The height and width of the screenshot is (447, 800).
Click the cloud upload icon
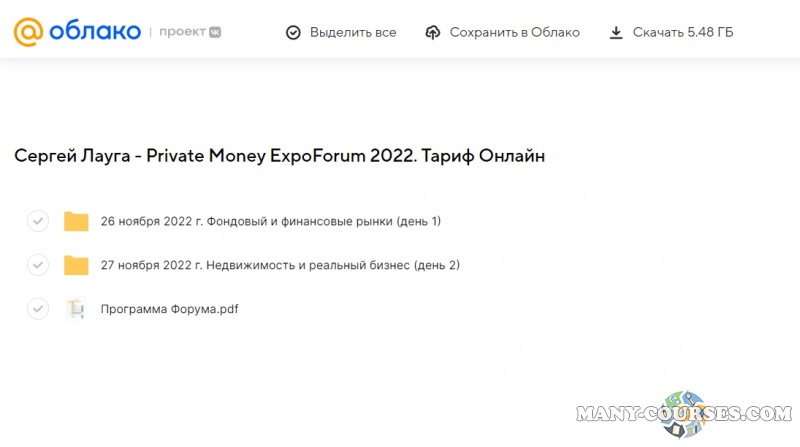[433, 32]
